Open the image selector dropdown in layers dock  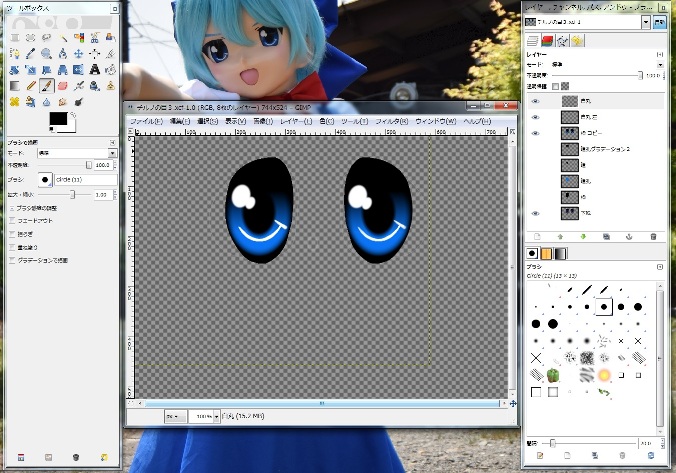[646, 22]
